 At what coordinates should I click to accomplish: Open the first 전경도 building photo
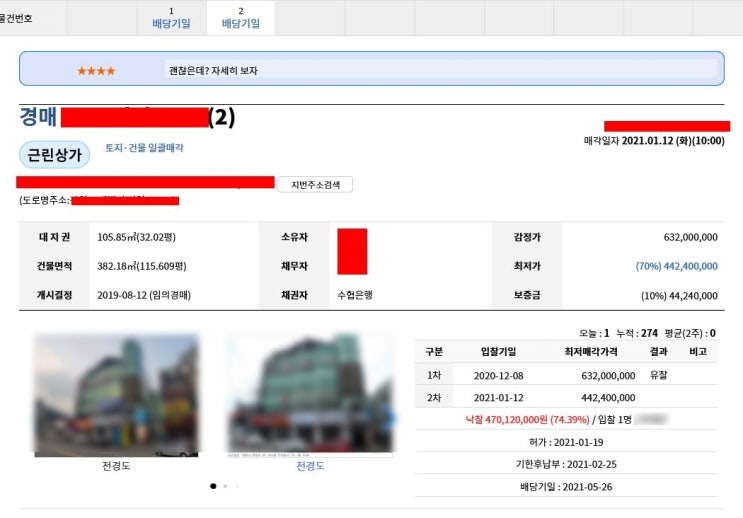point(116,395)
